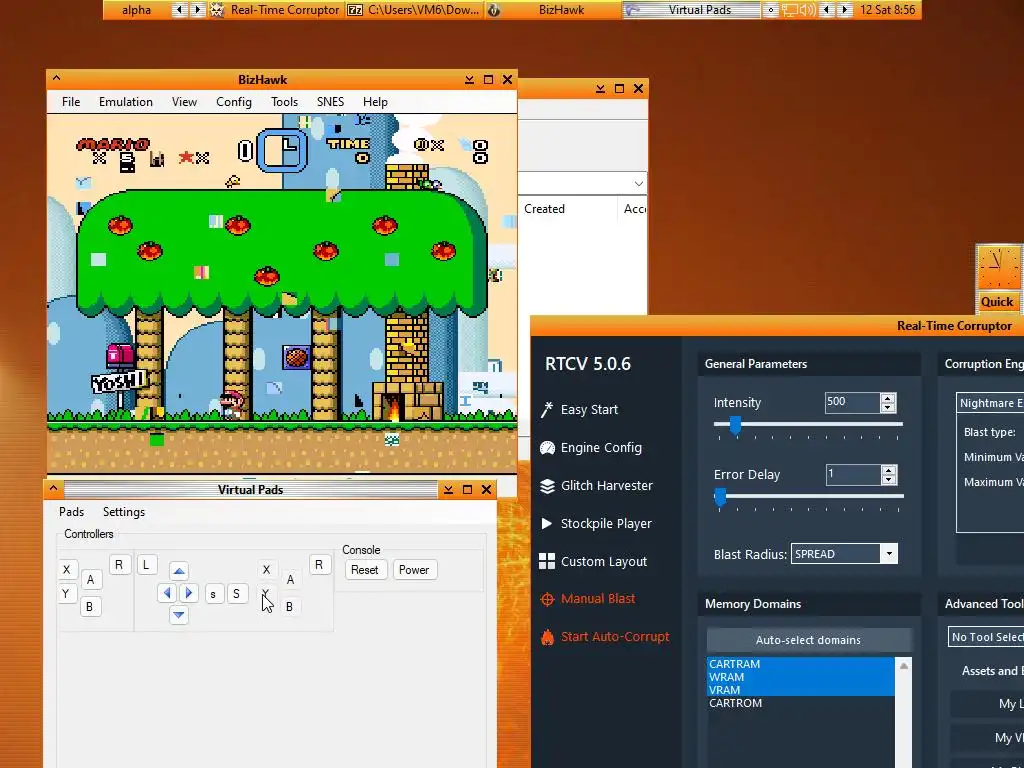Click Virtual Pads right arrow on D-pad
This screenshot has height=768, width=1024.
point(189,593)
